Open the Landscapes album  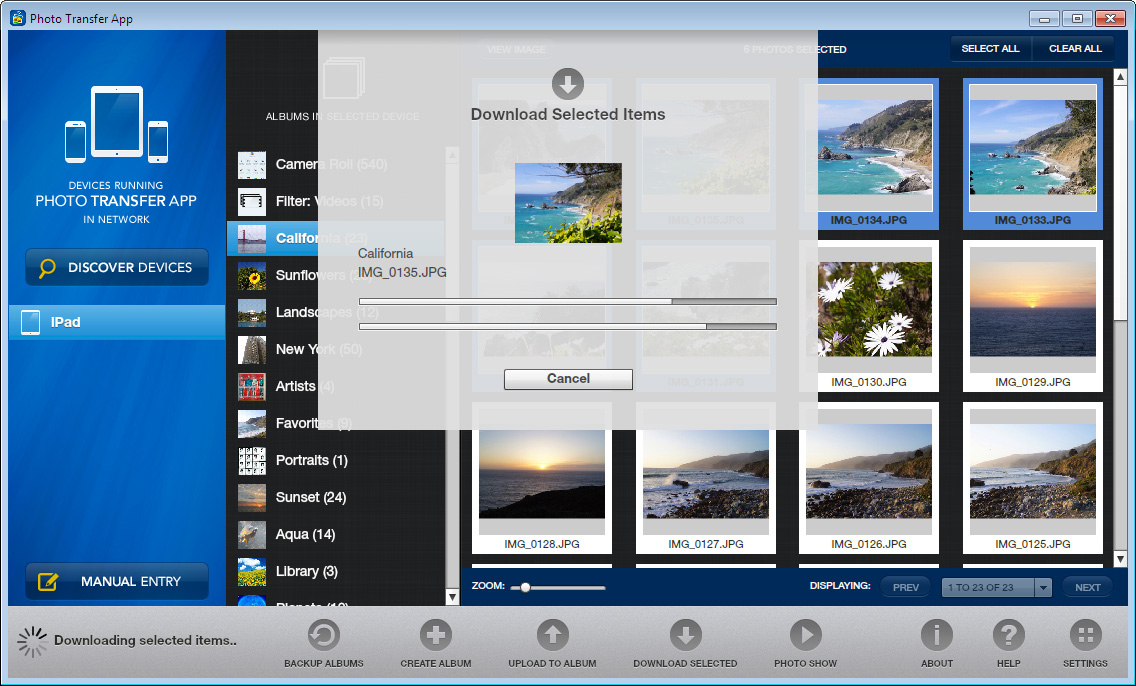pyautogui.click(x=337, y=312)
